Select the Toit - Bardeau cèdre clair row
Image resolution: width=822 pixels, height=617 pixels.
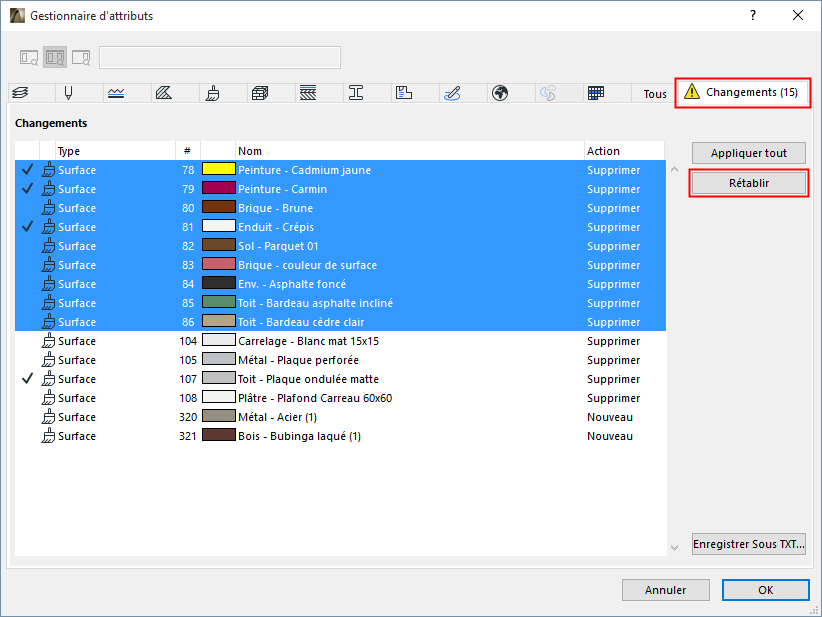[x=340, y=322]
